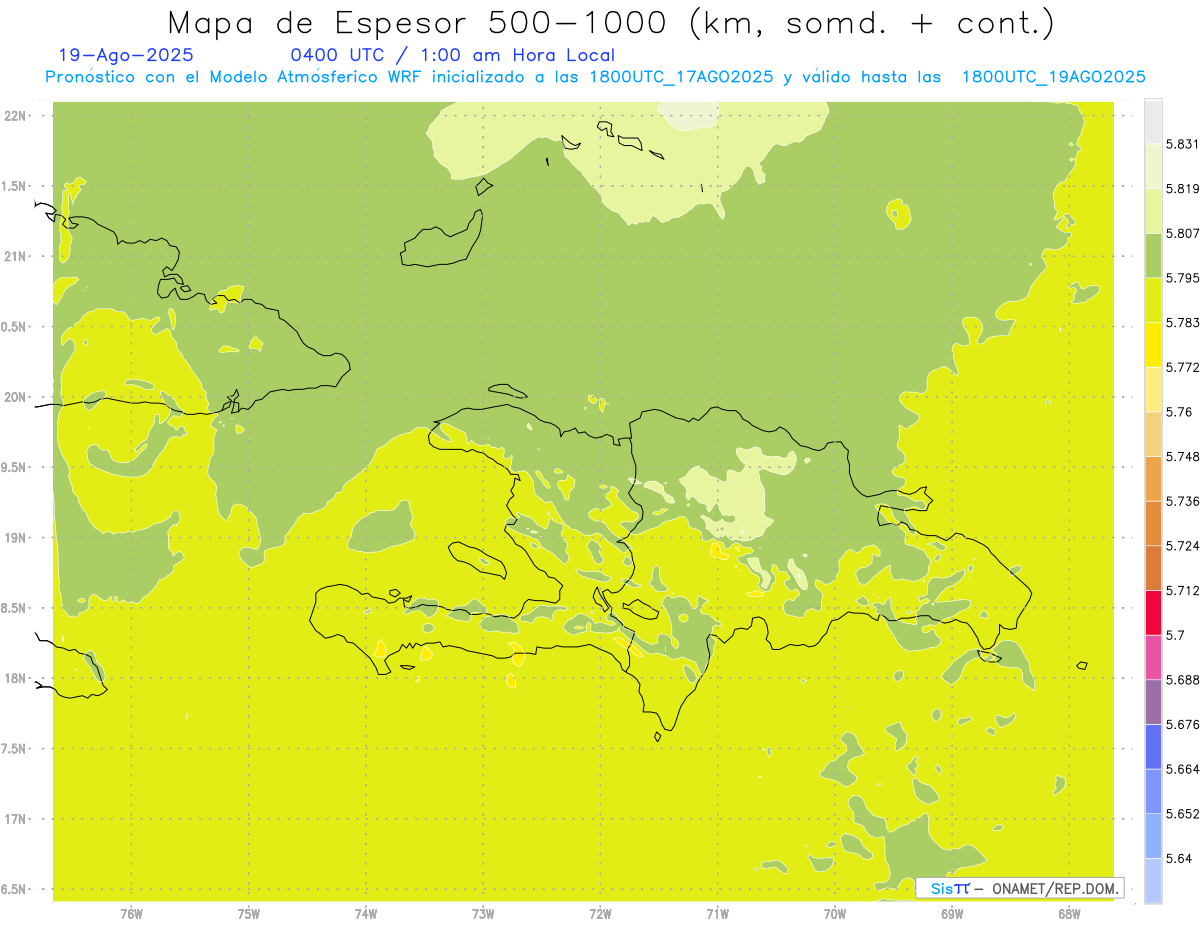The height and width of the screenshot is (927, 1200).
Task: Select the bright yellow swatch between 5.783 and 5.772
Action: [x=1153, y=344]
